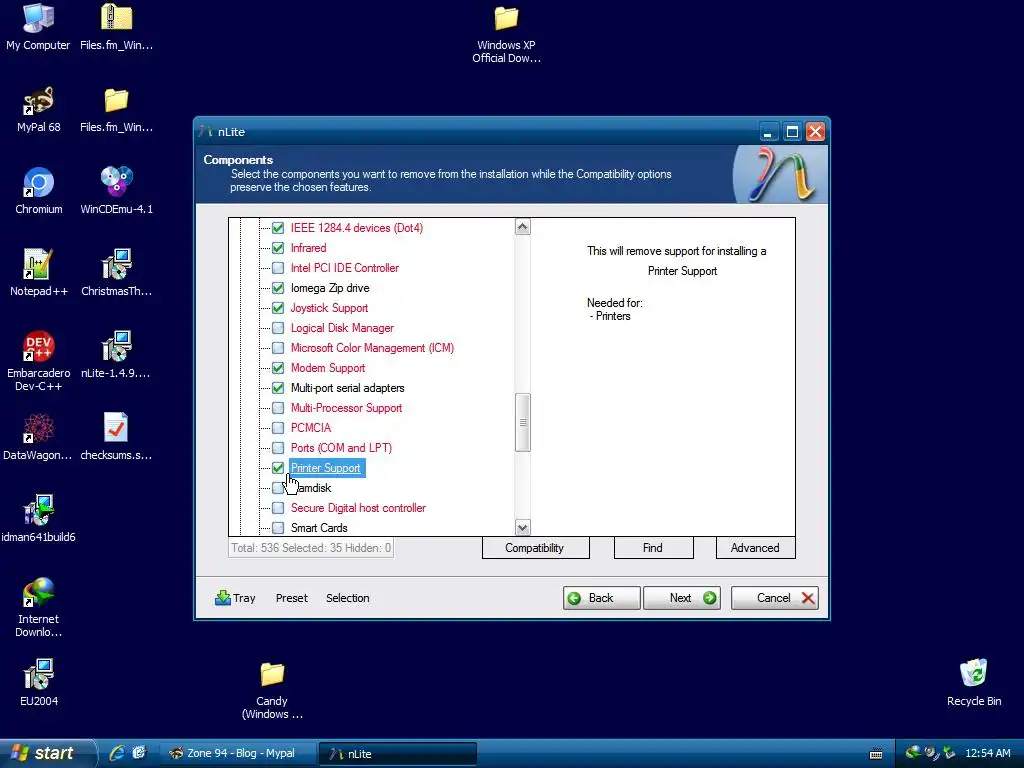Click the Advanced button

(x=756, y=548)
